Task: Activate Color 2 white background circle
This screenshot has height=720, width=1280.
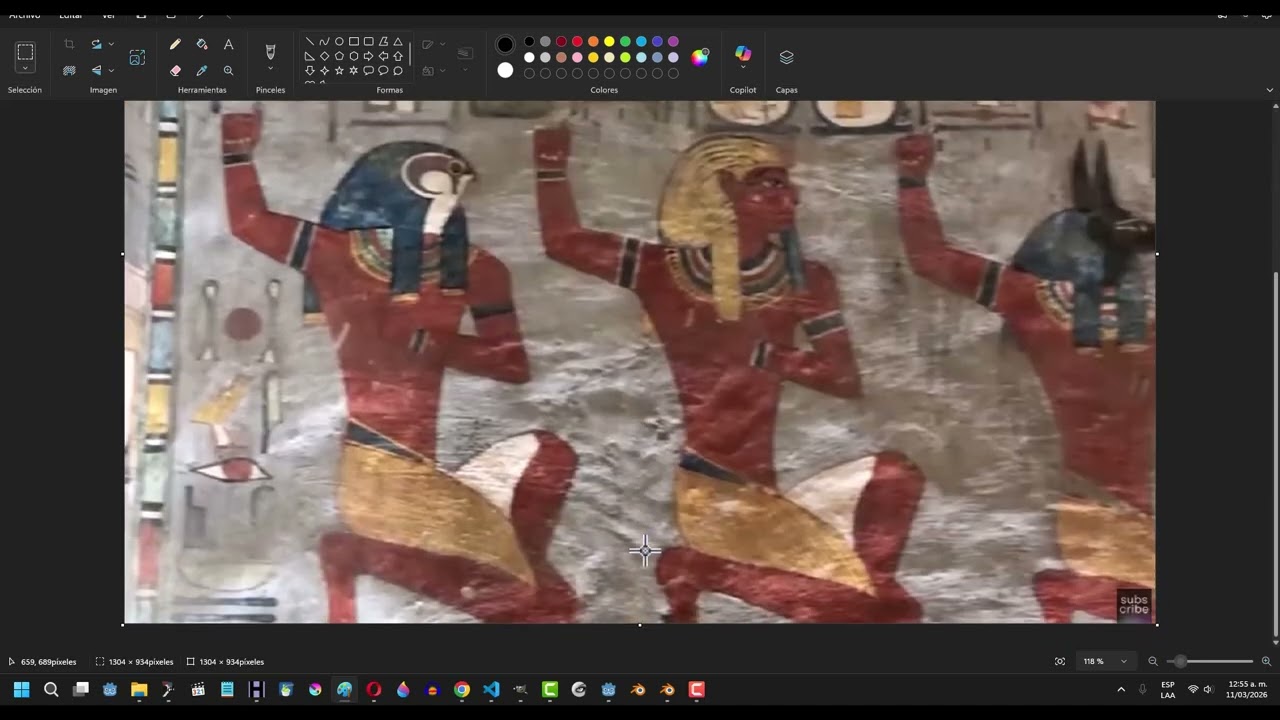Action: coord(505,70)
